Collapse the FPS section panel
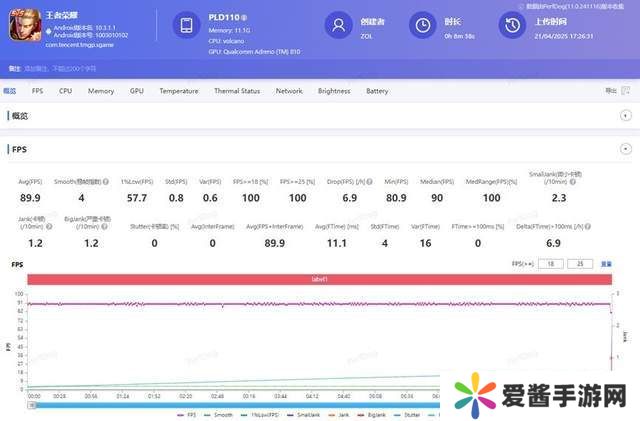The image size is (640, 421). [x=625, y=149]
